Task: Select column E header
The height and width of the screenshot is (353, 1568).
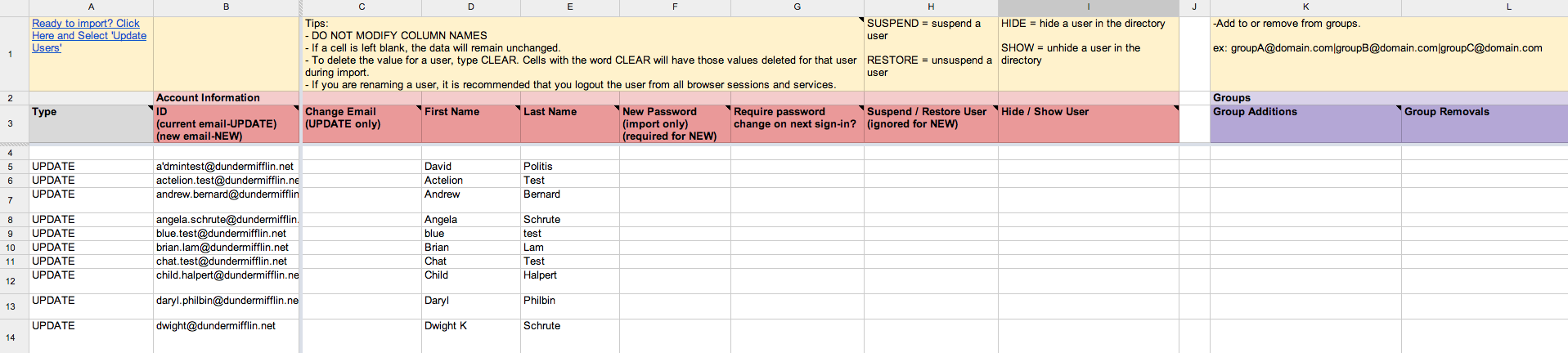Action: coord(570,7)
